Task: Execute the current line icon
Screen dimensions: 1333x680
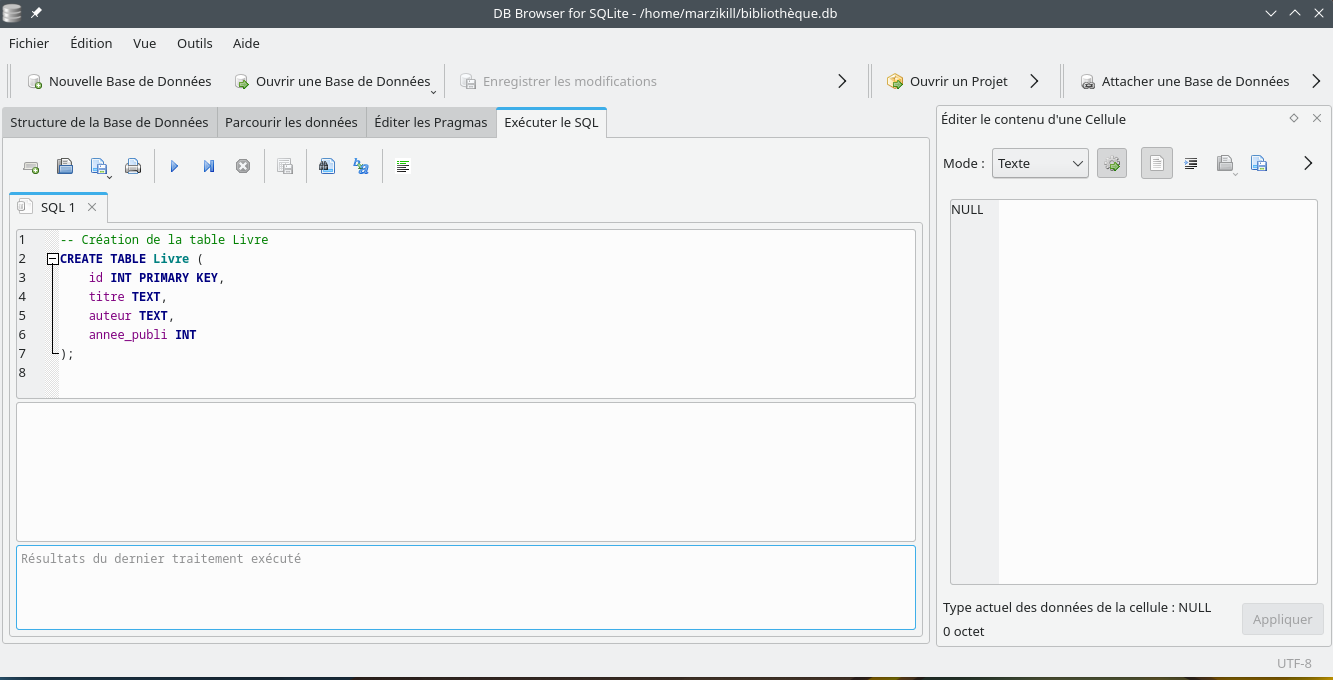Action: point(209,167)
